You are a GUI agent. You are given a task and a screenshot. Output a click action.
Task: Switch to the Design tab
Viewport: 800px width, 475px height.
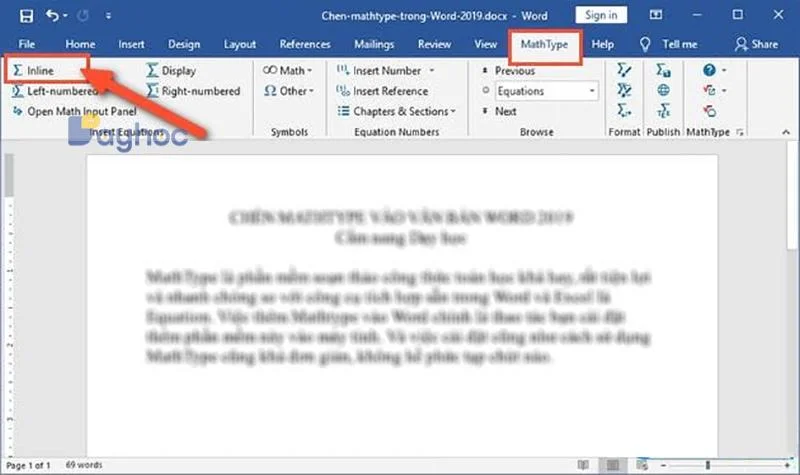[x=184, y=44]
